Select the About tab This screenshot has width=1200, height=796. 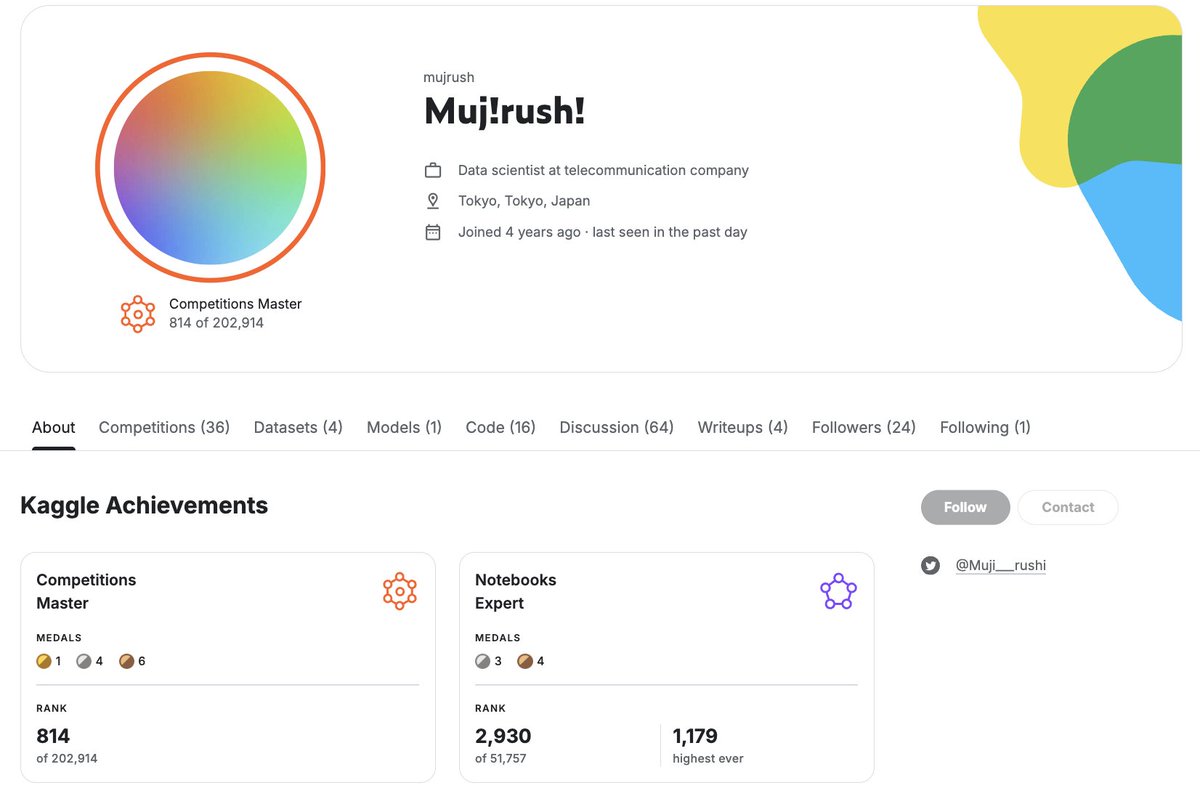coord(53,427)
